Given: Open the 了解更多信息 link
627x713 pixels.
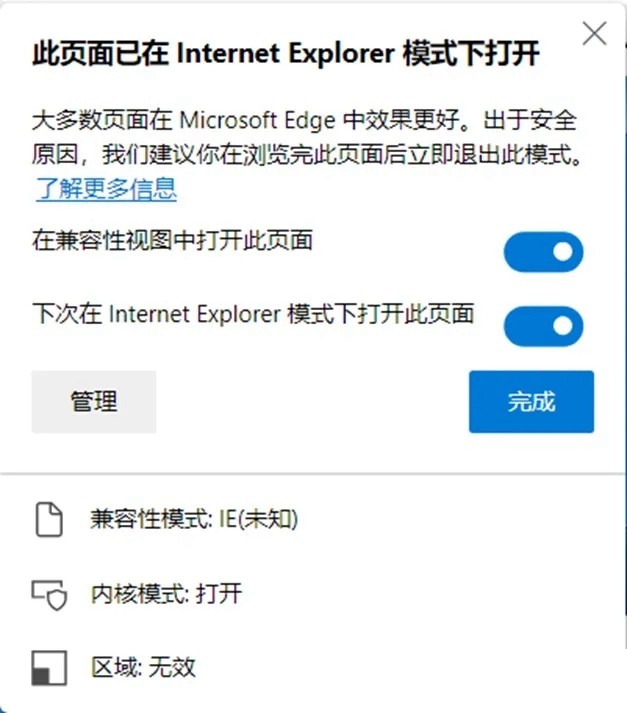Looking at the screenshot, I should (106, 189).
